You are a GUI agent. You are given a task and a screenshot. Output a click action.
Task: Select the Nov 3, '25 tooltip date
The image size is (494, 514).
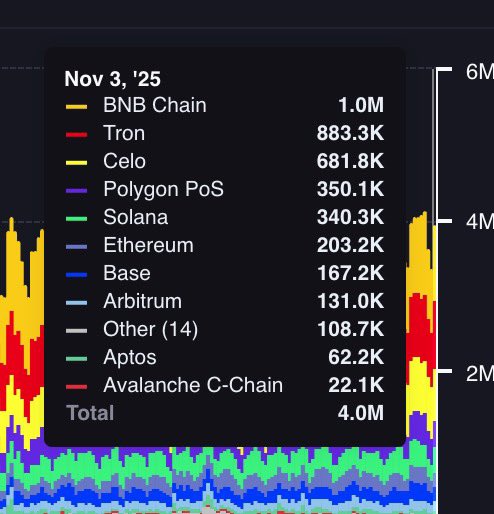[x=113, y=79]
